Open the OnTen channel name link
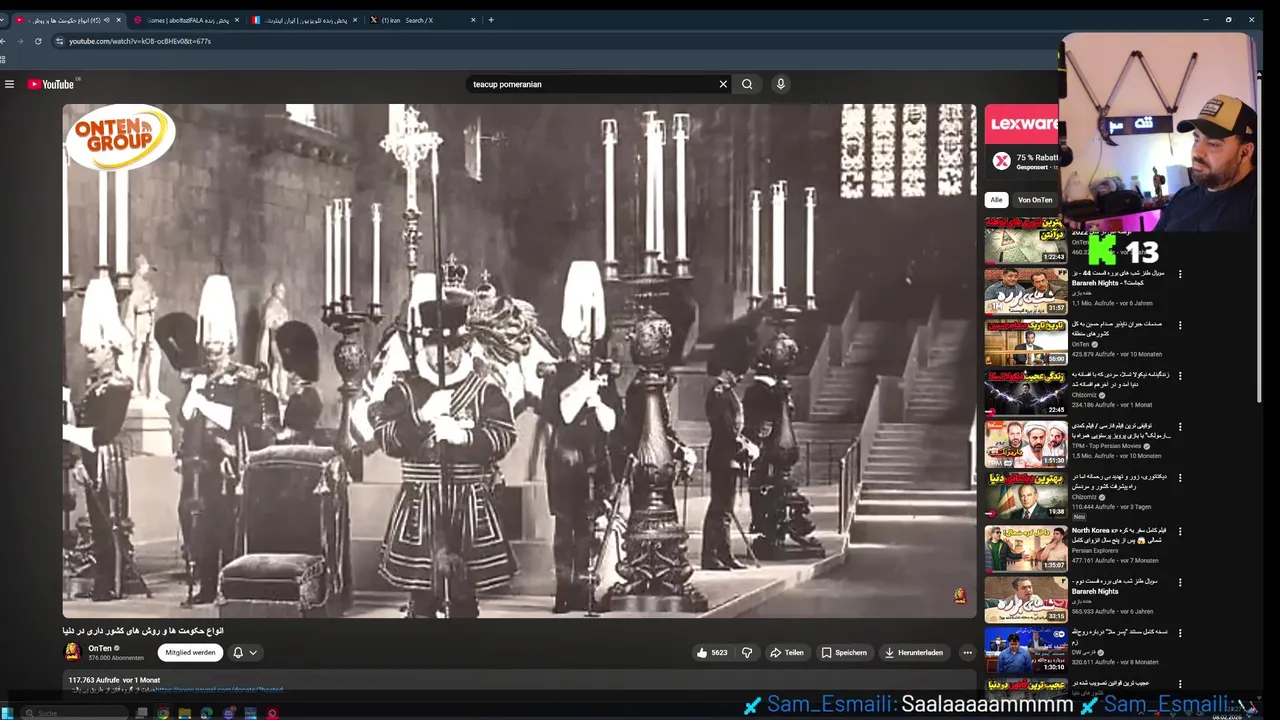 click(100, 648)
